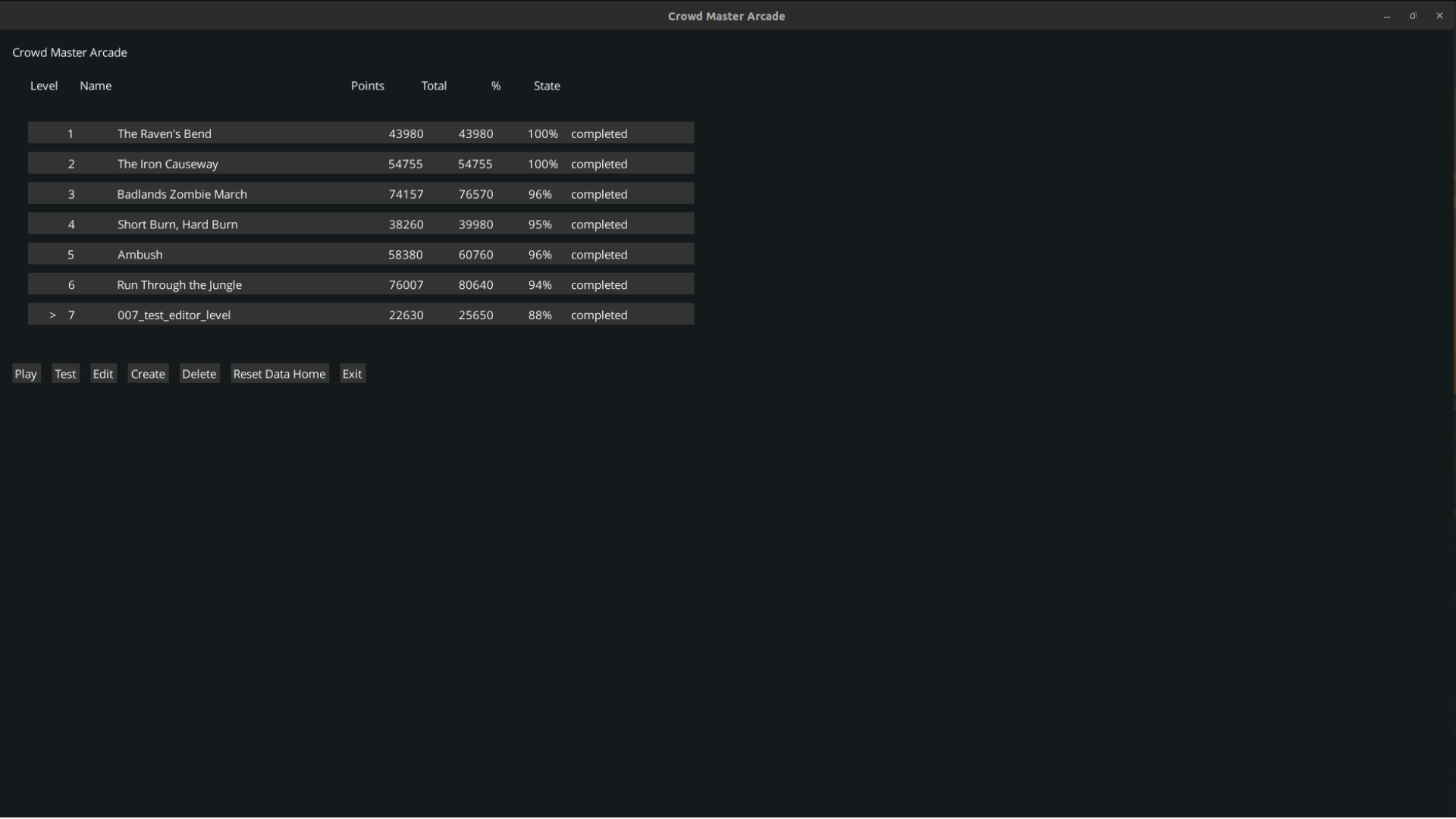This screenshot has height=819, width=1456.
Task: Select The Iron Causeway level
Action: (x=361, y=163)
